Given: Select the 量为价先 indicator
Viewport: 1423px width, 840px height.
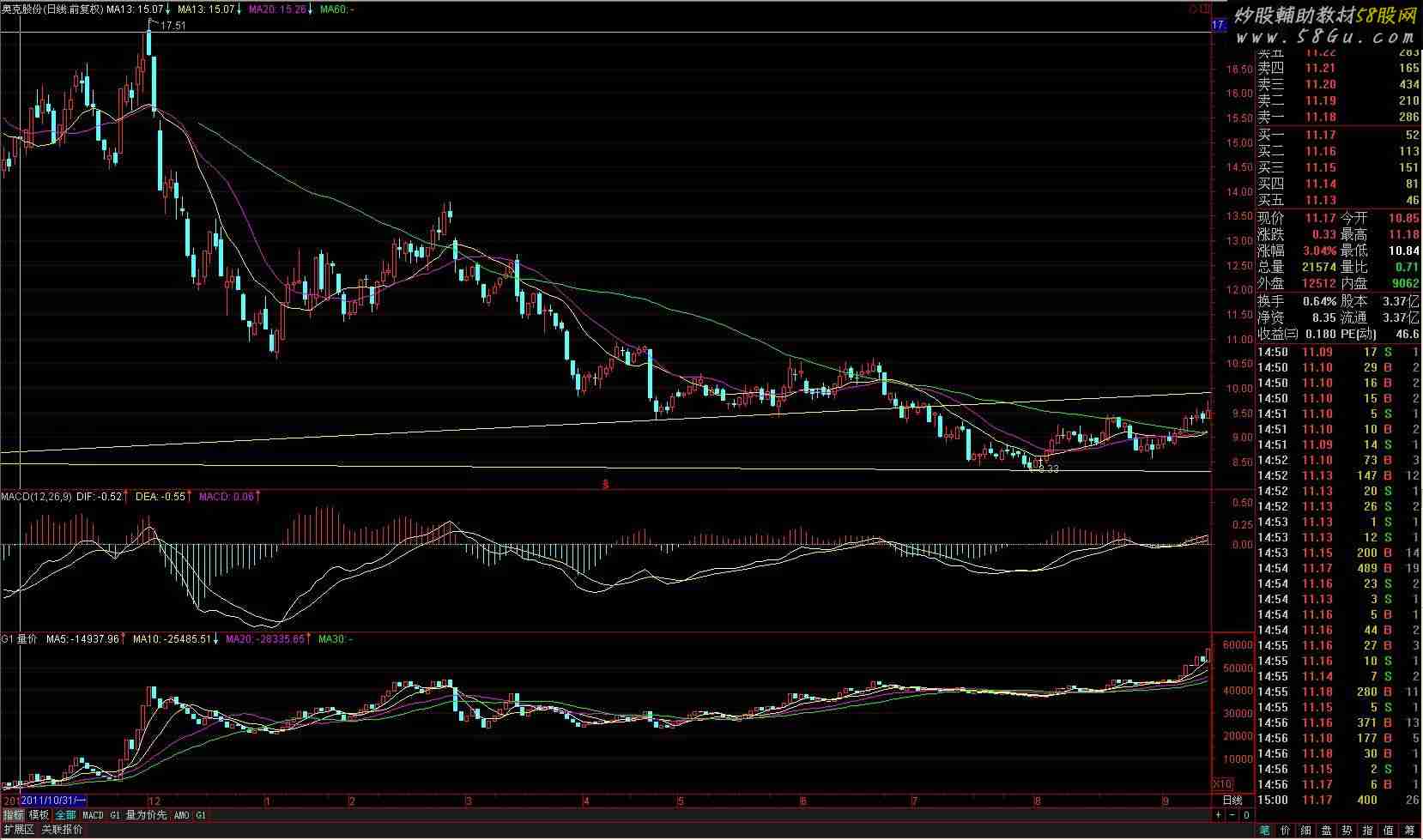Looking at the screenshot, I should coord(147,815).
